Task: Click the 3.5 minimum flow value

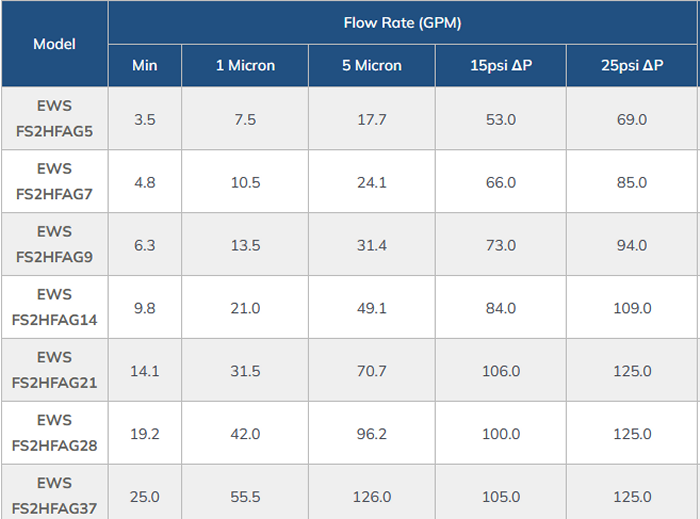Action: click(145, 119)
